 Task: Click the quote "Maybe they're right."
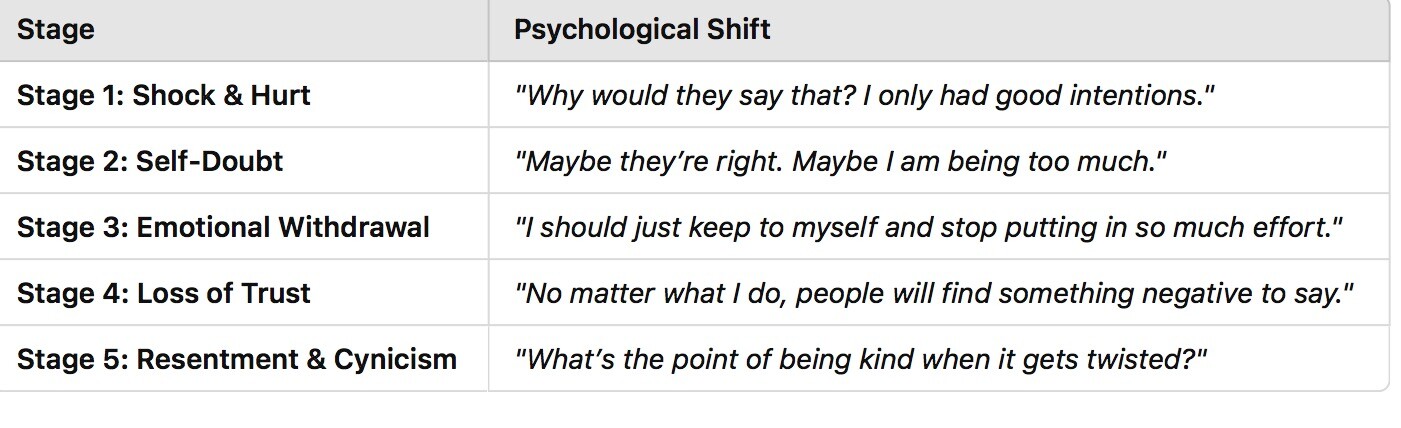point(650,161)
